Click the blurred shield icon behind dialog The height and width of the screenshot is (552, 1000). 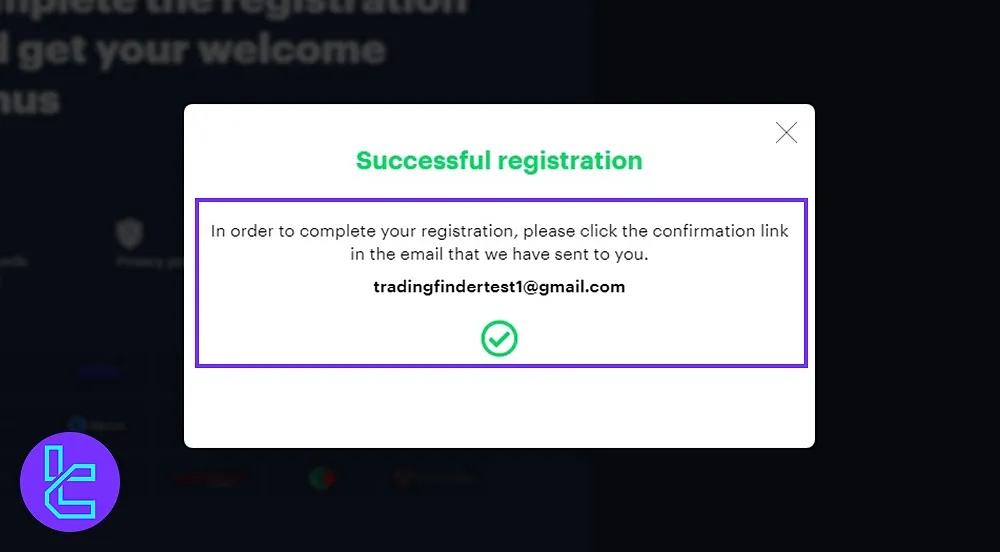(129, 233)
